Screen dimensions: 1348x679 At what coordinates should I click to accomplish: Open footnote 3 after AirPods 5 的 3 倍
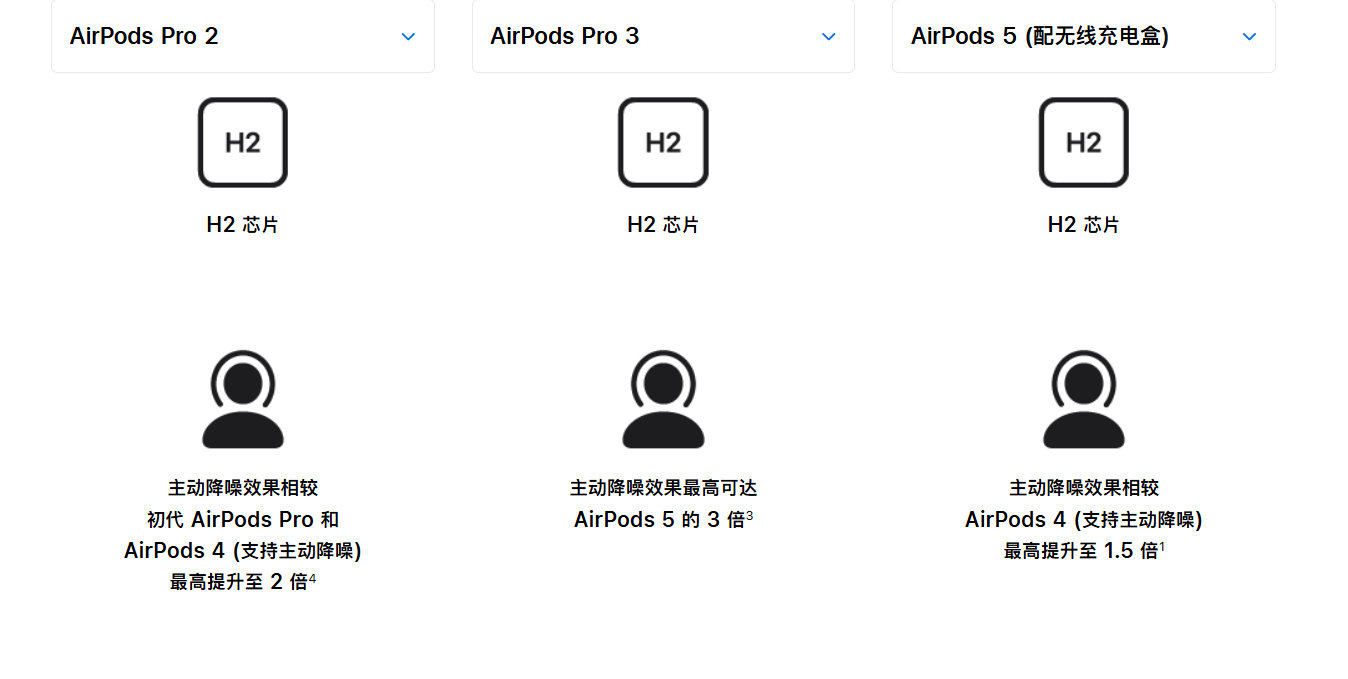coord(749,515)
